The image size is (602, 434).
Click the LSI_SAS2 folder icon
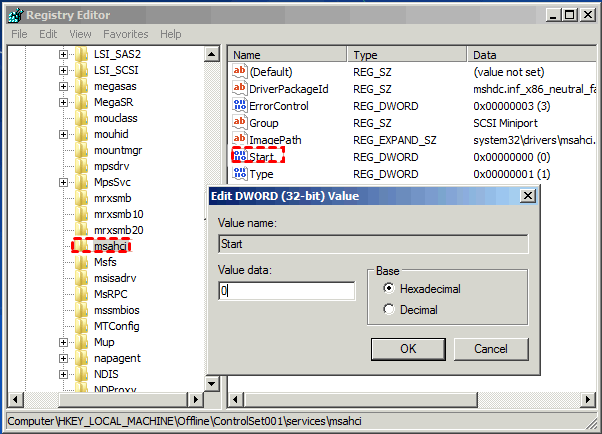(81, 54)
